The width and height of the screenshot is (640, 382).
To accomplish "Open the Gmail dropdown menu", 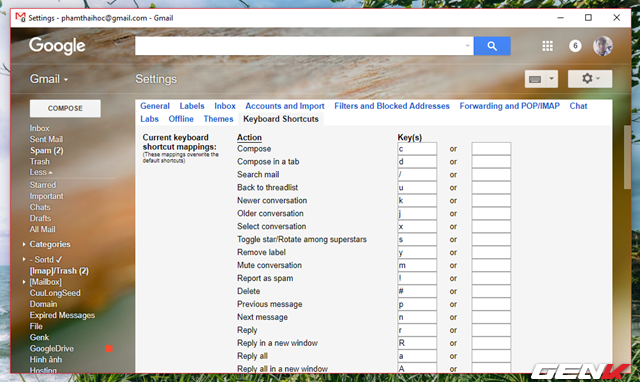I will (49, 79).
